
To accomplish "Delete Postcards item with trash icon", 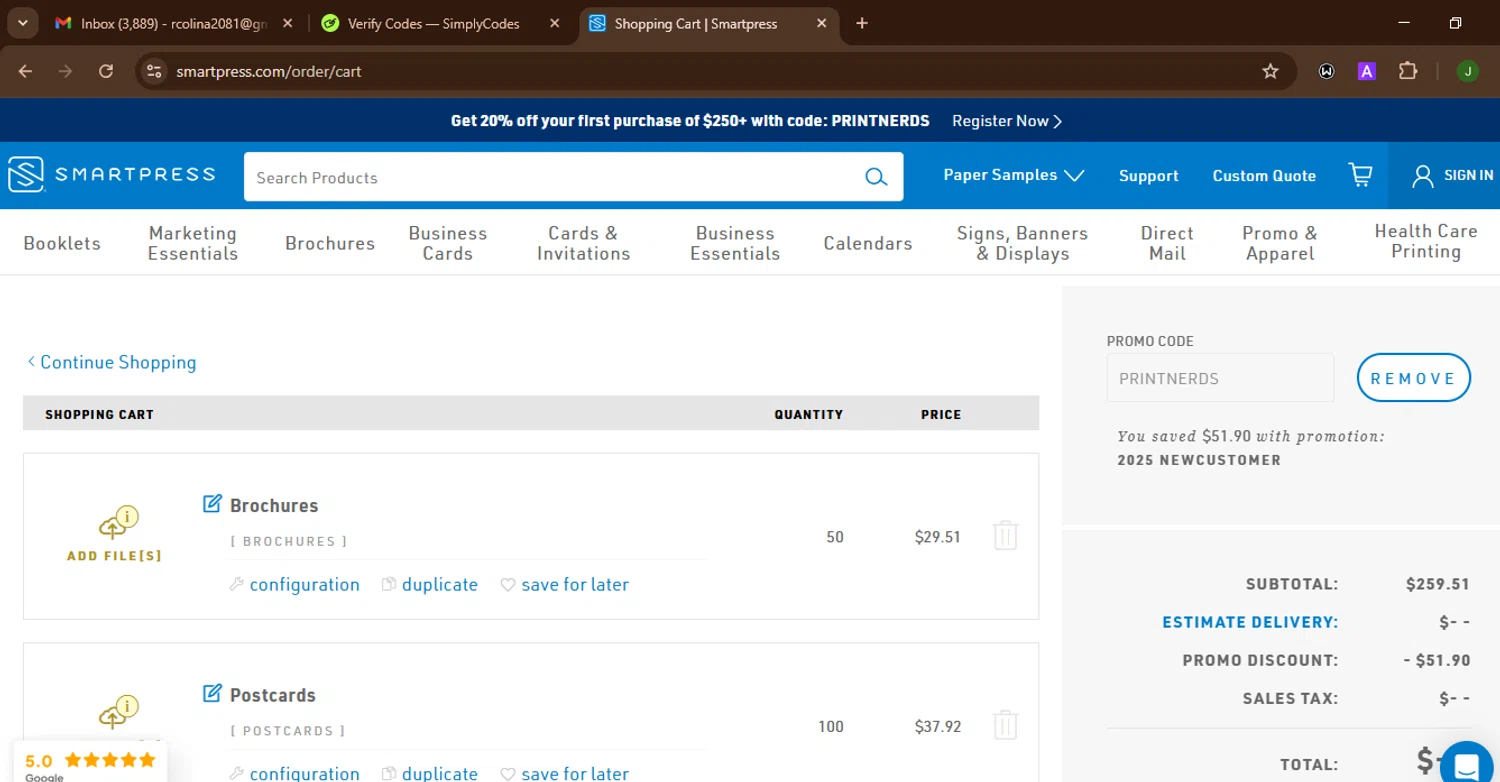I will point(1005,725).
